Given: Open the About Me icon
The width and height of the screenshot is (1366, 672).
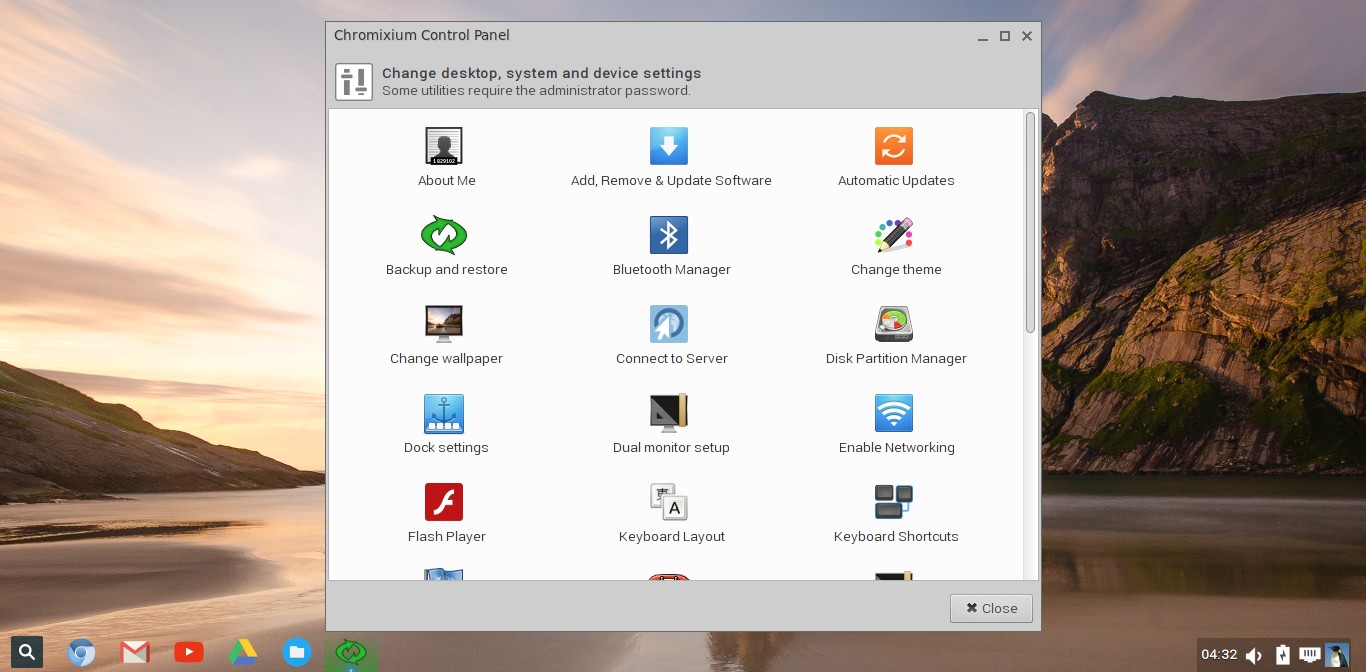Looking at the screenshot, I should (x=444, y=146).
